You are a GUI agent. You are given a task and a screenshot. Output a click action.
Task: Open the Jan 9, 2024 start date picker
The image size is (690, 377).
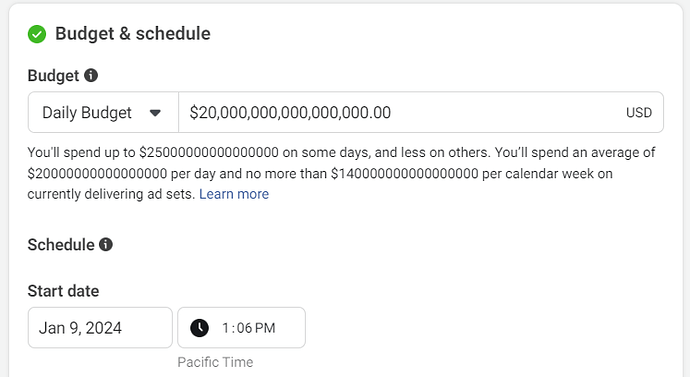100,328
